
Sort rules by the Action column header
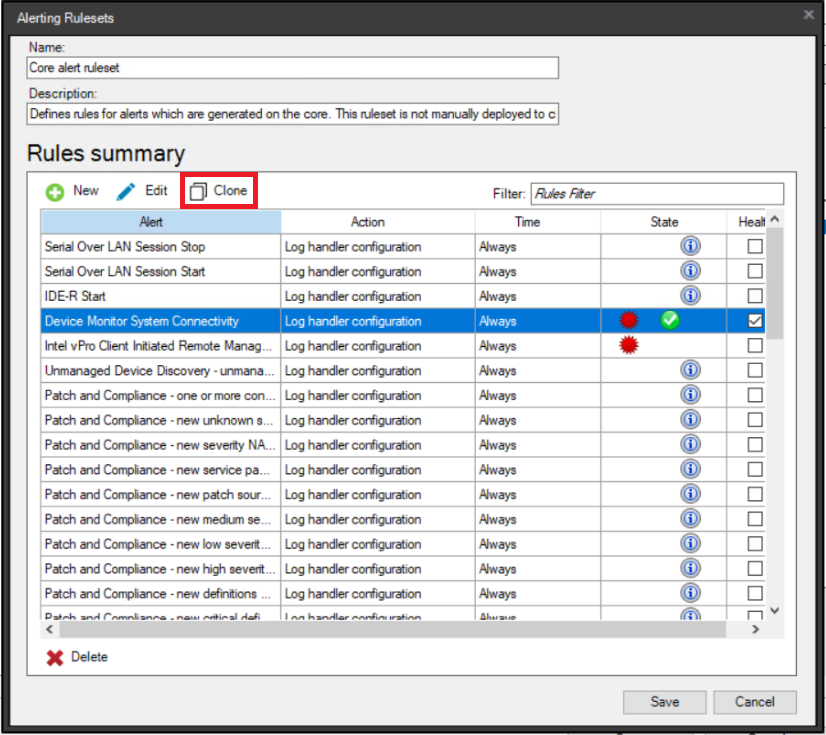coord(368,221)
